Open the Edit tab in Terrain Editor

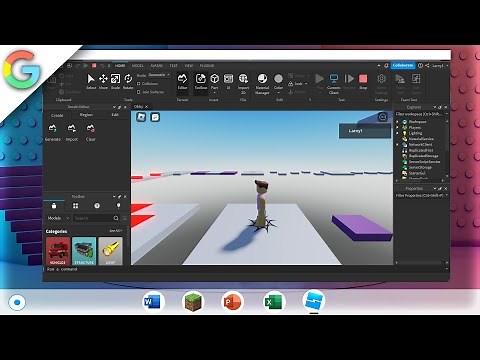(115, 115)
